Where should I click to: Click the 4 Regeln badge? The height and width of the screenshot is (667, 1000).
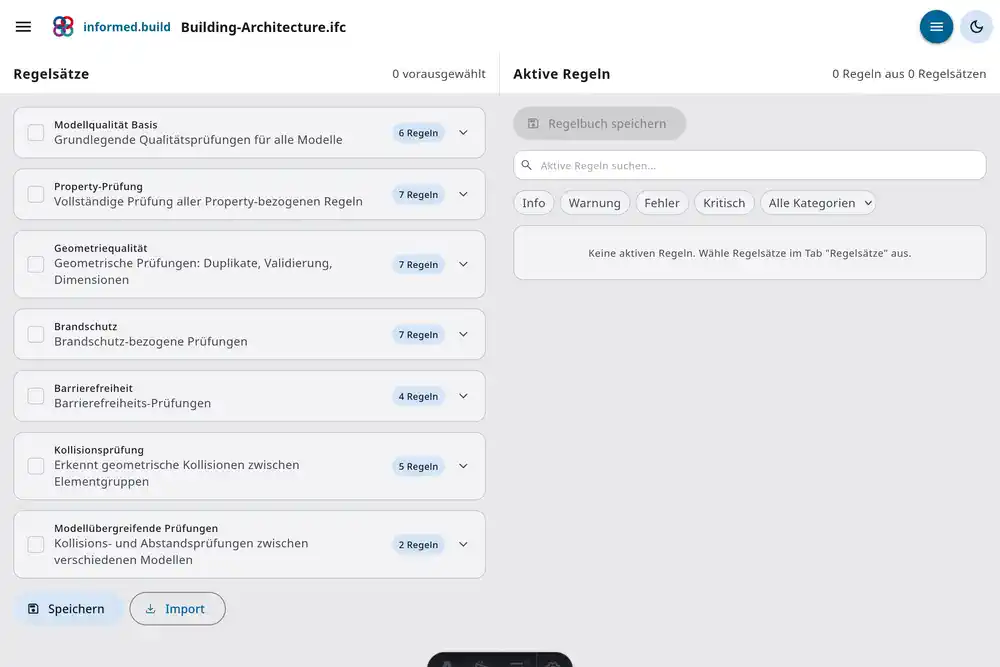point(418,396)
